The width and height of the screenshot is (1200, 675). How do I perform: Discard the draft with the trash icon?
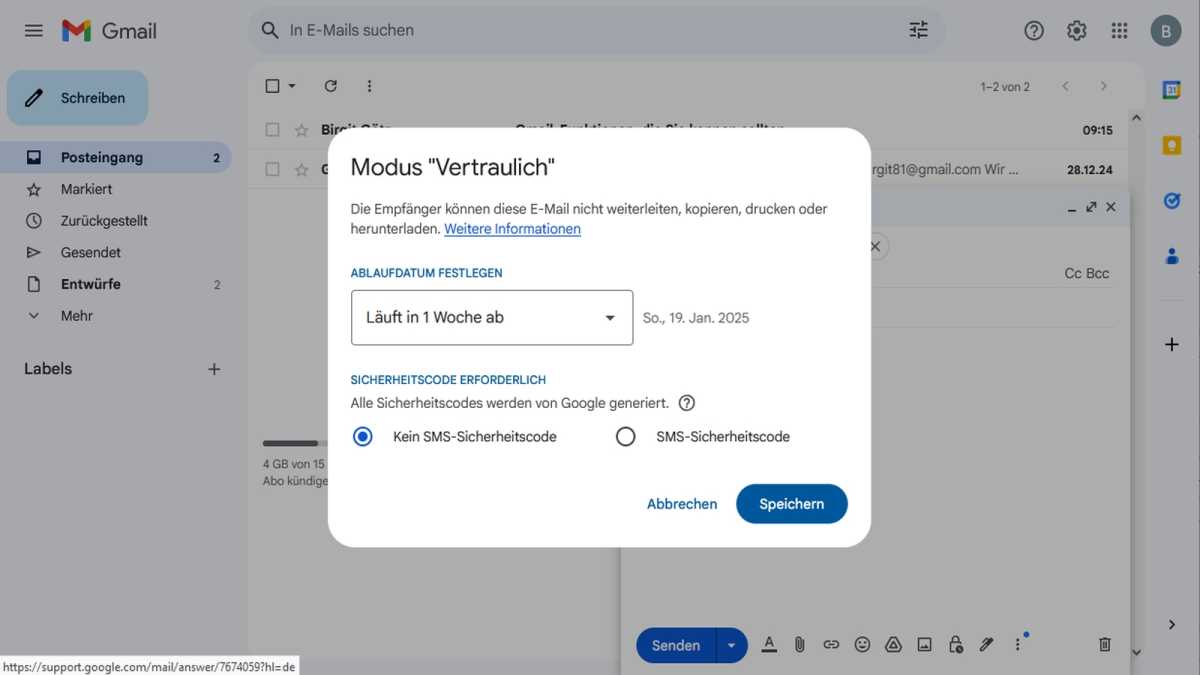point(1105,645)
